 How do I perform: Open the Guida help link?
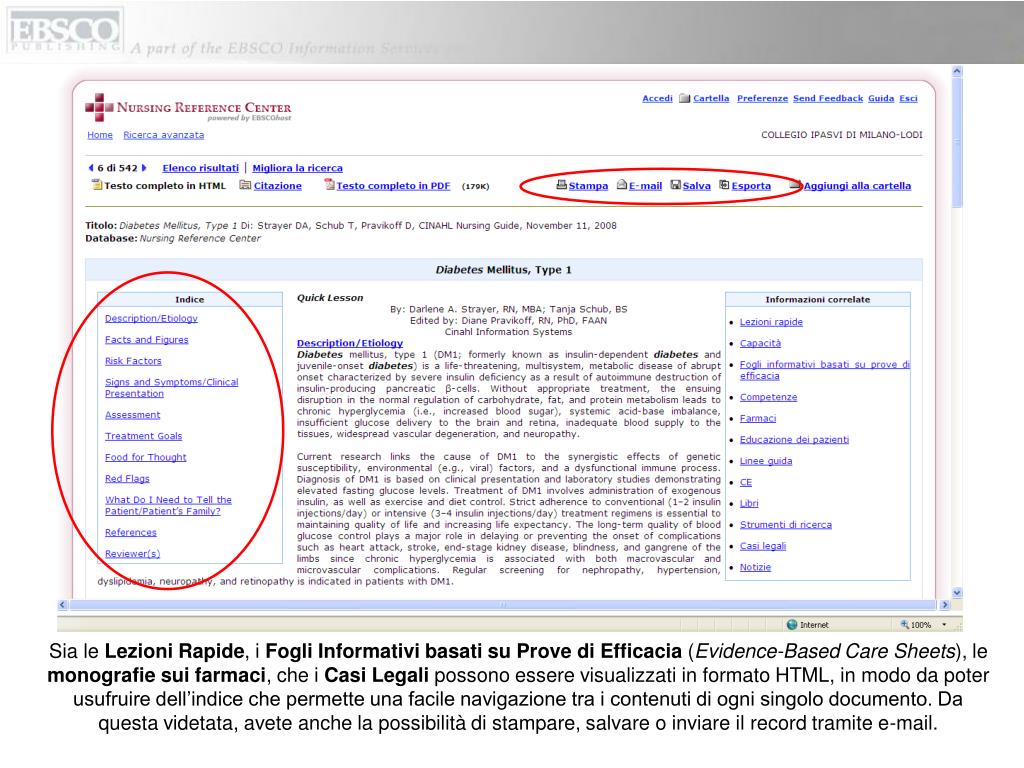[881, 98]
